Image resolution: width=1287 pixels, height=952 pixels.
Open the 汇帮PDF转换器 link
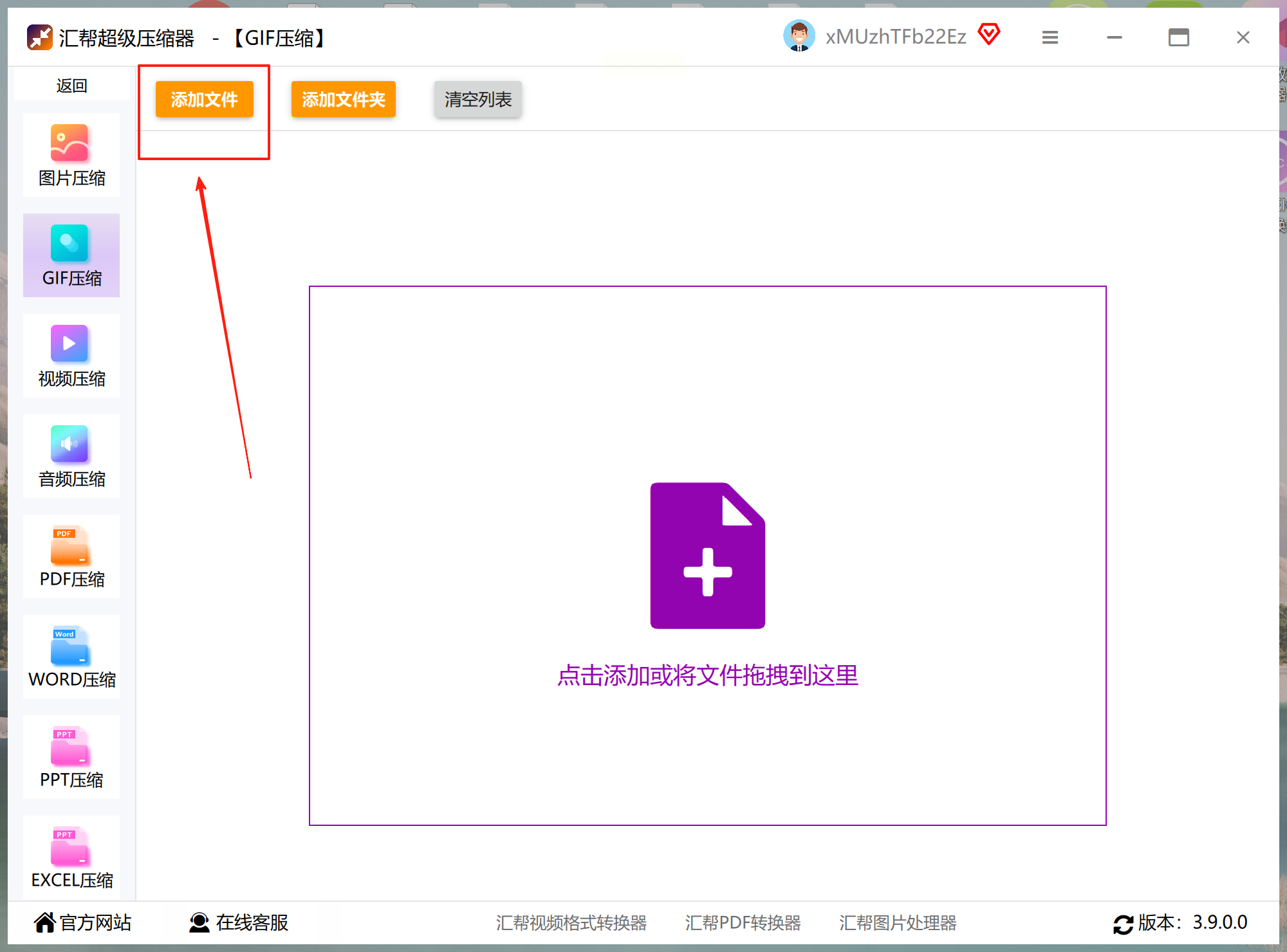pos(743,923)
